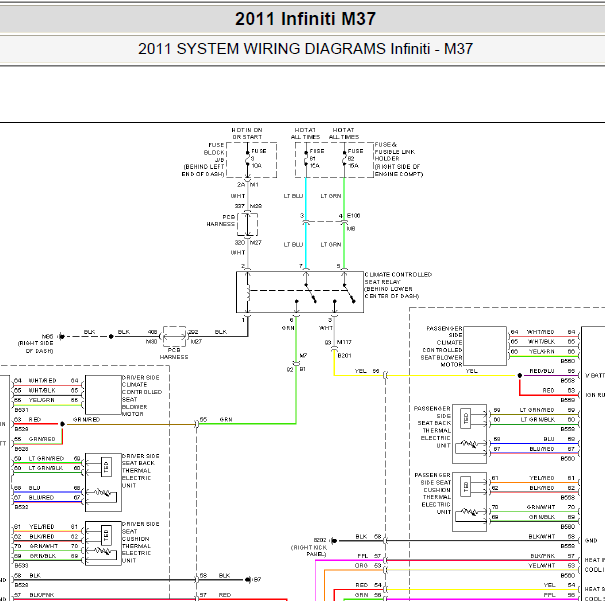Click the TED box in the driver seat cushion unit
The image size is (605, 601).
point(106,535)
